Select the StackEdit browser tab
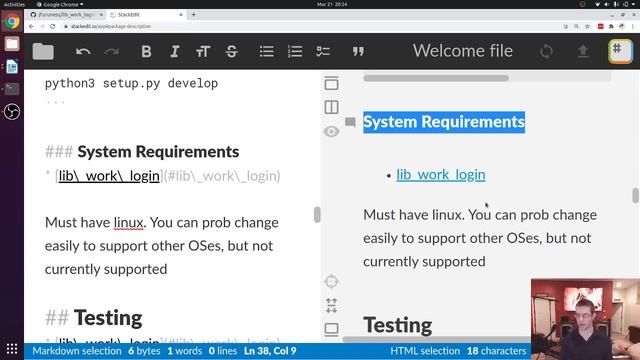The height and width of the screenshot is (360, 640). pos(143,15)
